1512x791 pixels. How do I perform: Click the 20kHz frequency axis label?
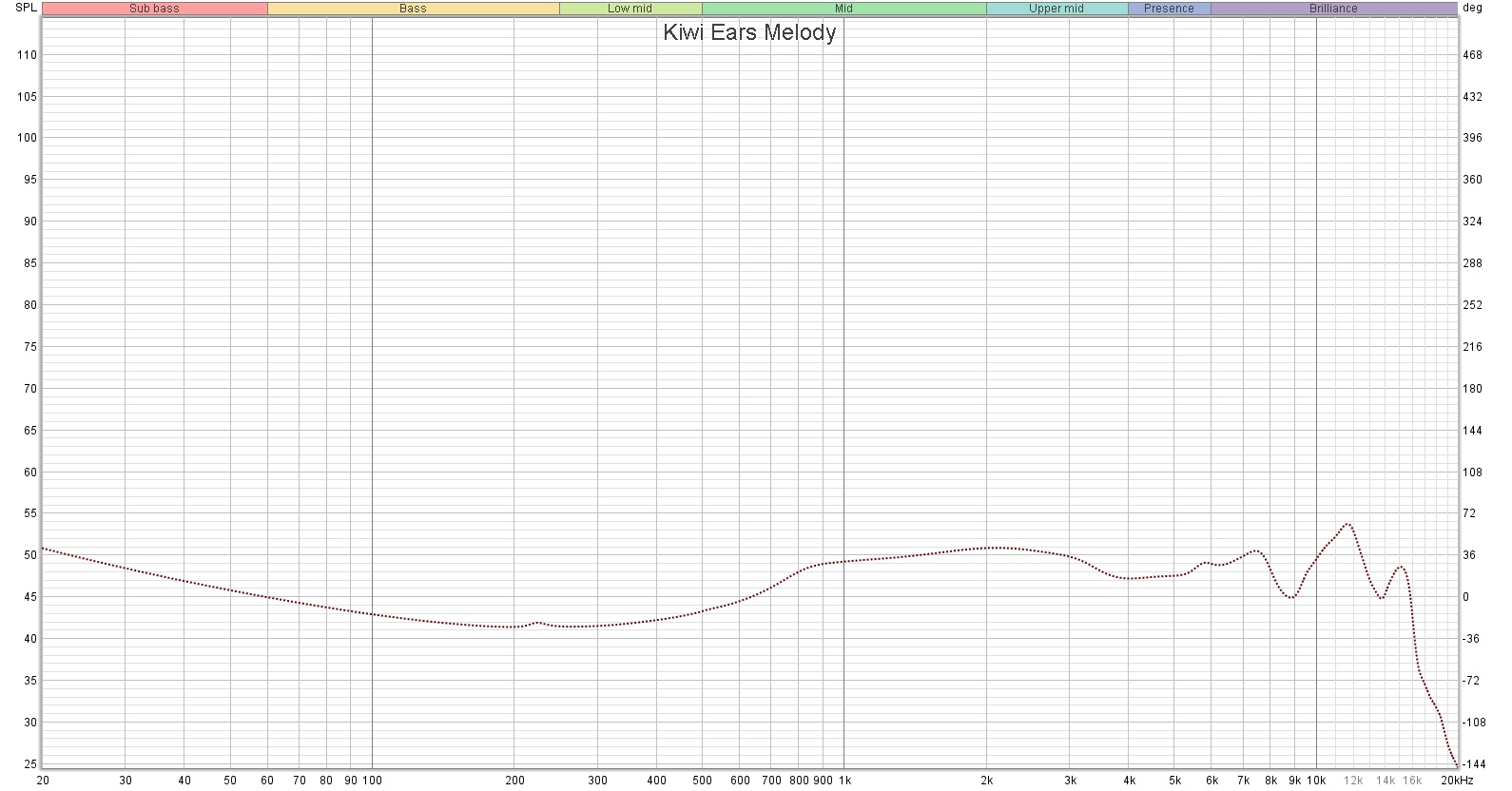(x=1457, y=781)
